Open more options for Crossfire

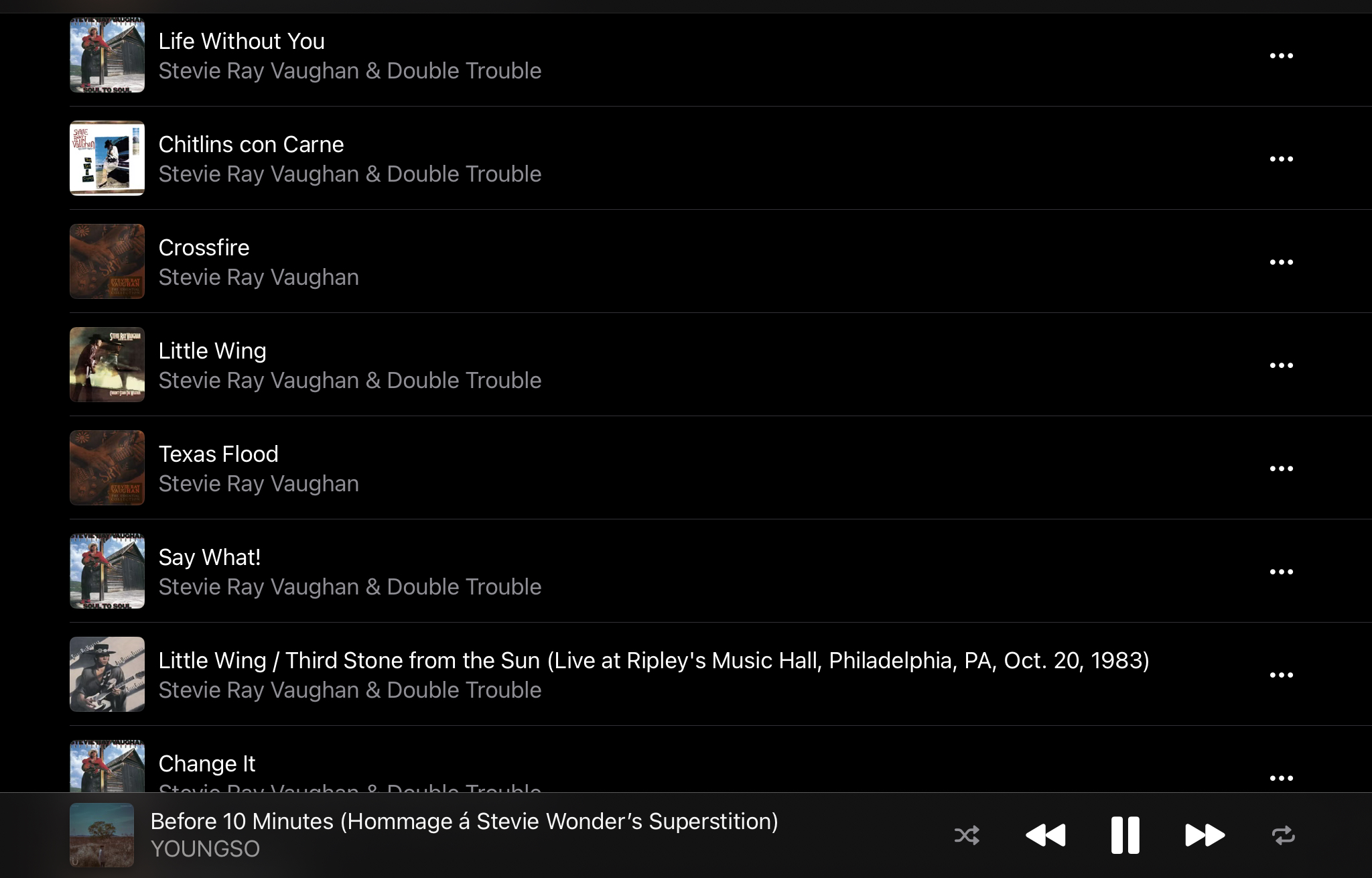1282,262
